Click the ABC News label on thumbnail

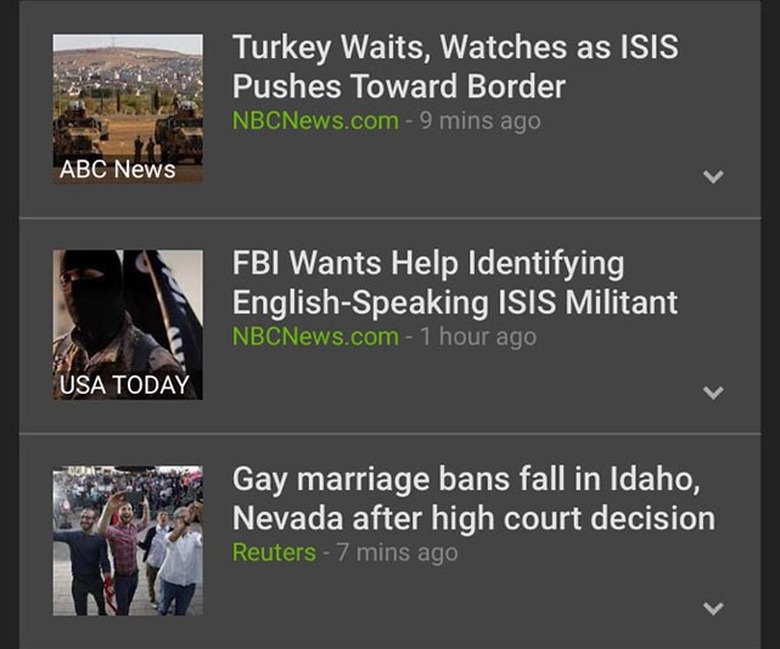click(117, 169)
